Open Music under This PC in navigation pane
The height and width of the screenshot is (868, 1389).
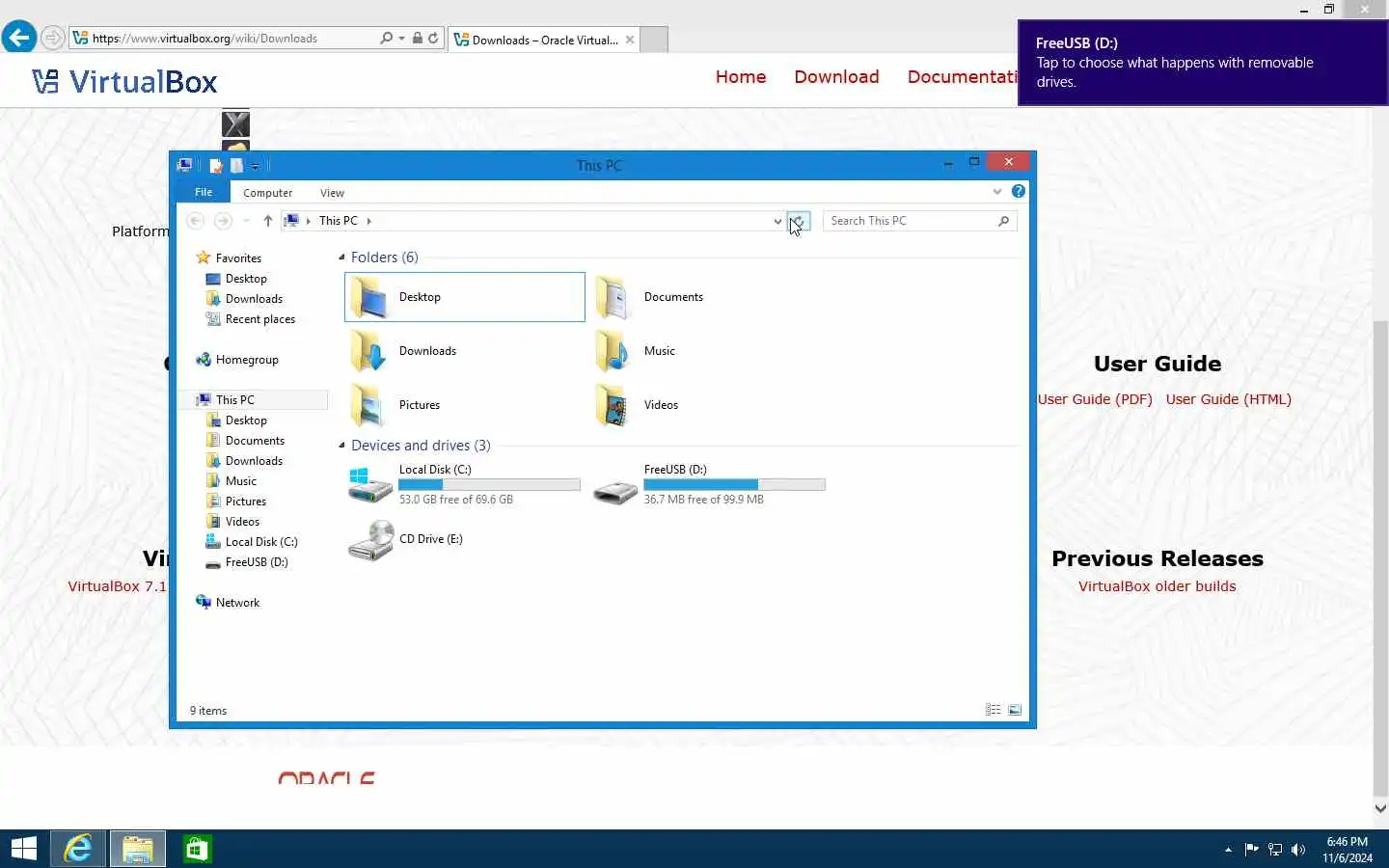[240, 481]
